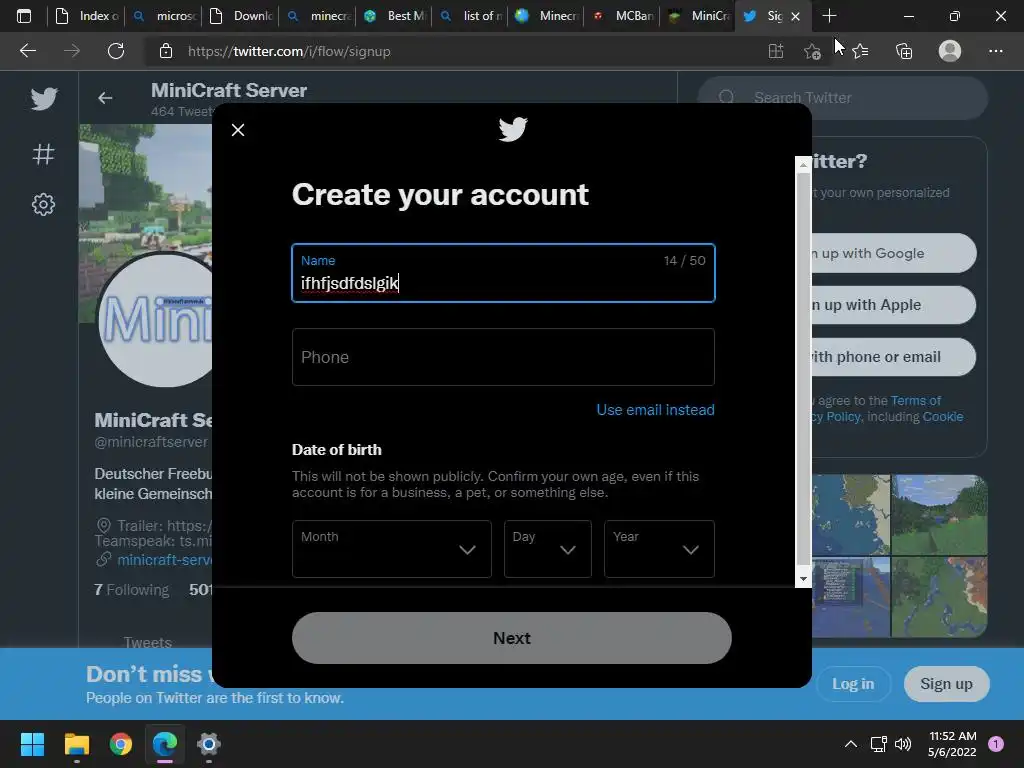The height and width of the screenshot is (768, 1024).
Task: View site information lock icon
Action: point(166,51)
